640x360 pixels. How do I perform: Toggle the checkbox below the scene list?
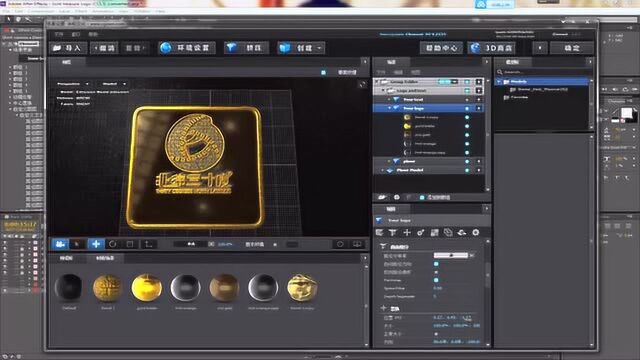coord(422,198)
